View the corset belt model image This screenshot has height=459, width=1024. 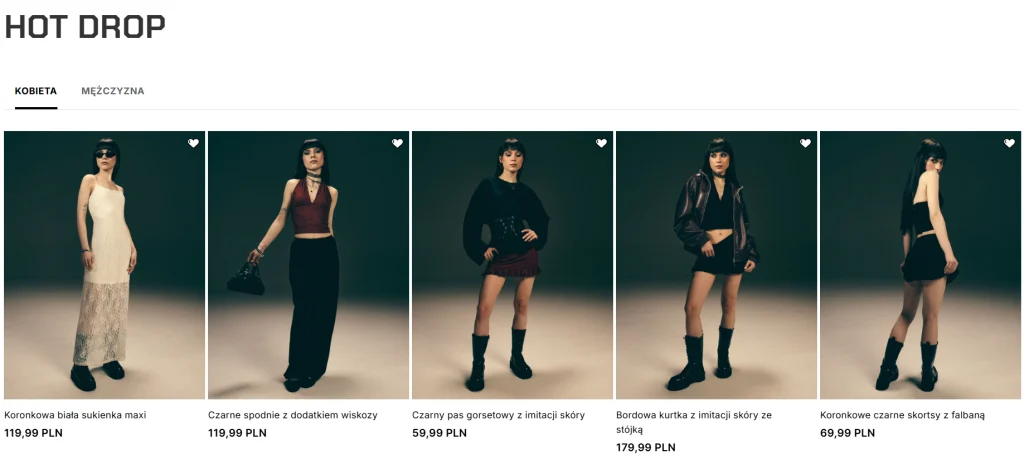[512, 265]
